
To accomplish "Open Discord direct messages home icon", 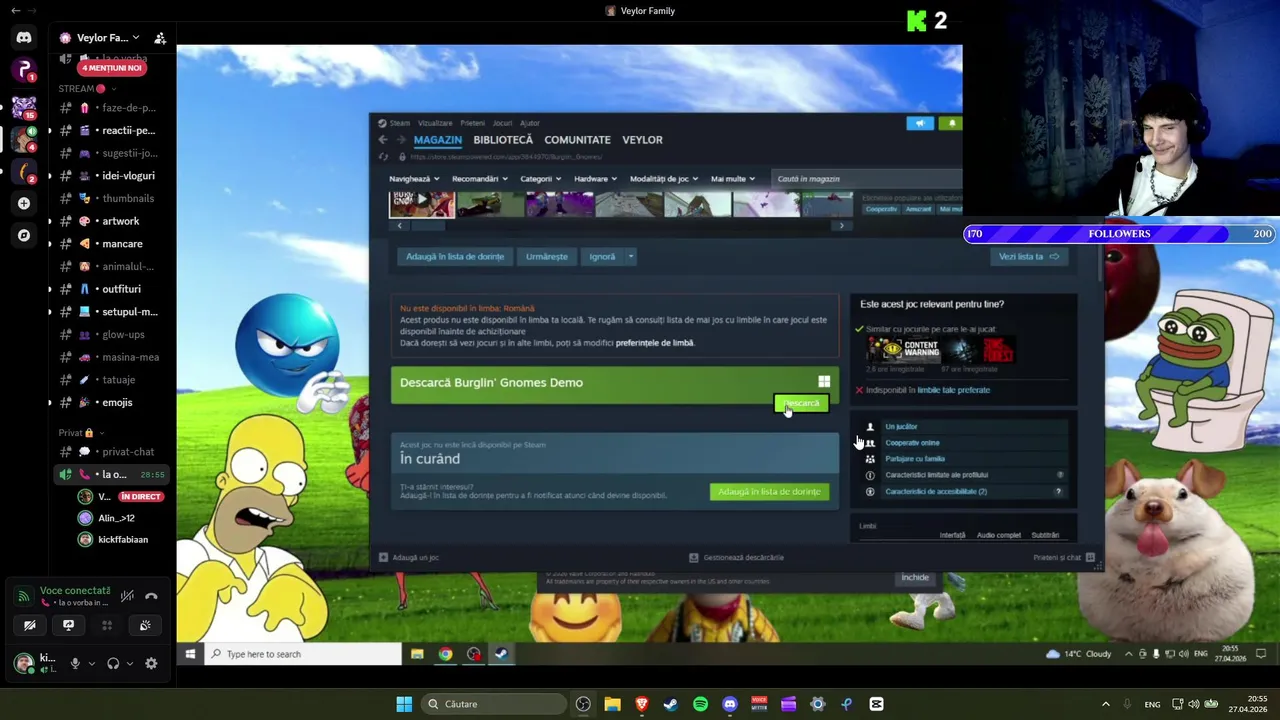I will (x=24, y=38).
